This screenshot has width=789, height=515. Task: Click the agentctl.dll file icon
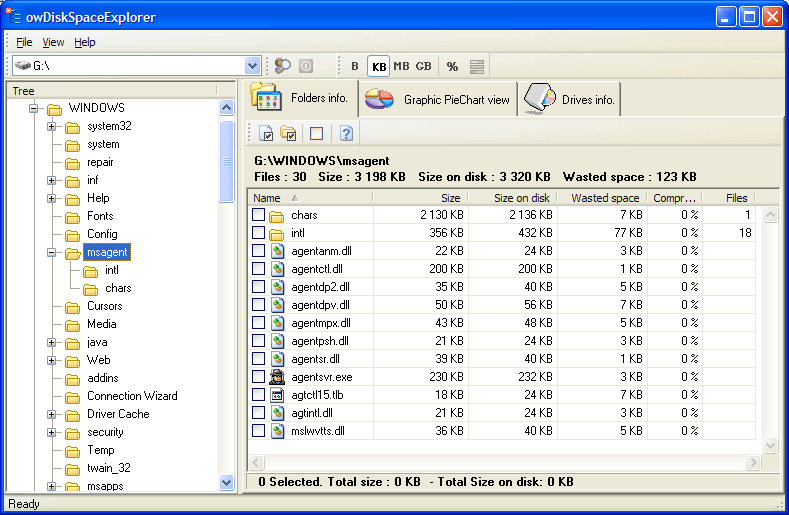point(277,269)
